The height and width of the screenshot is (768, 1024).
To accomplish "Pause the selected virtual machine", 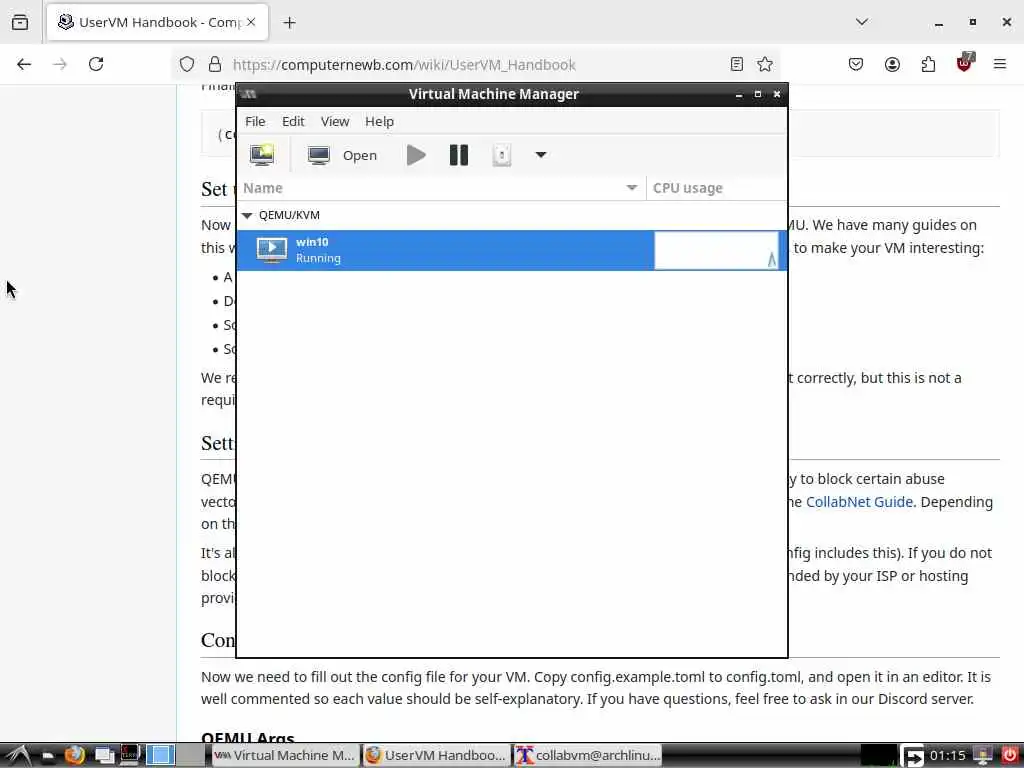I will pos(458,155).
